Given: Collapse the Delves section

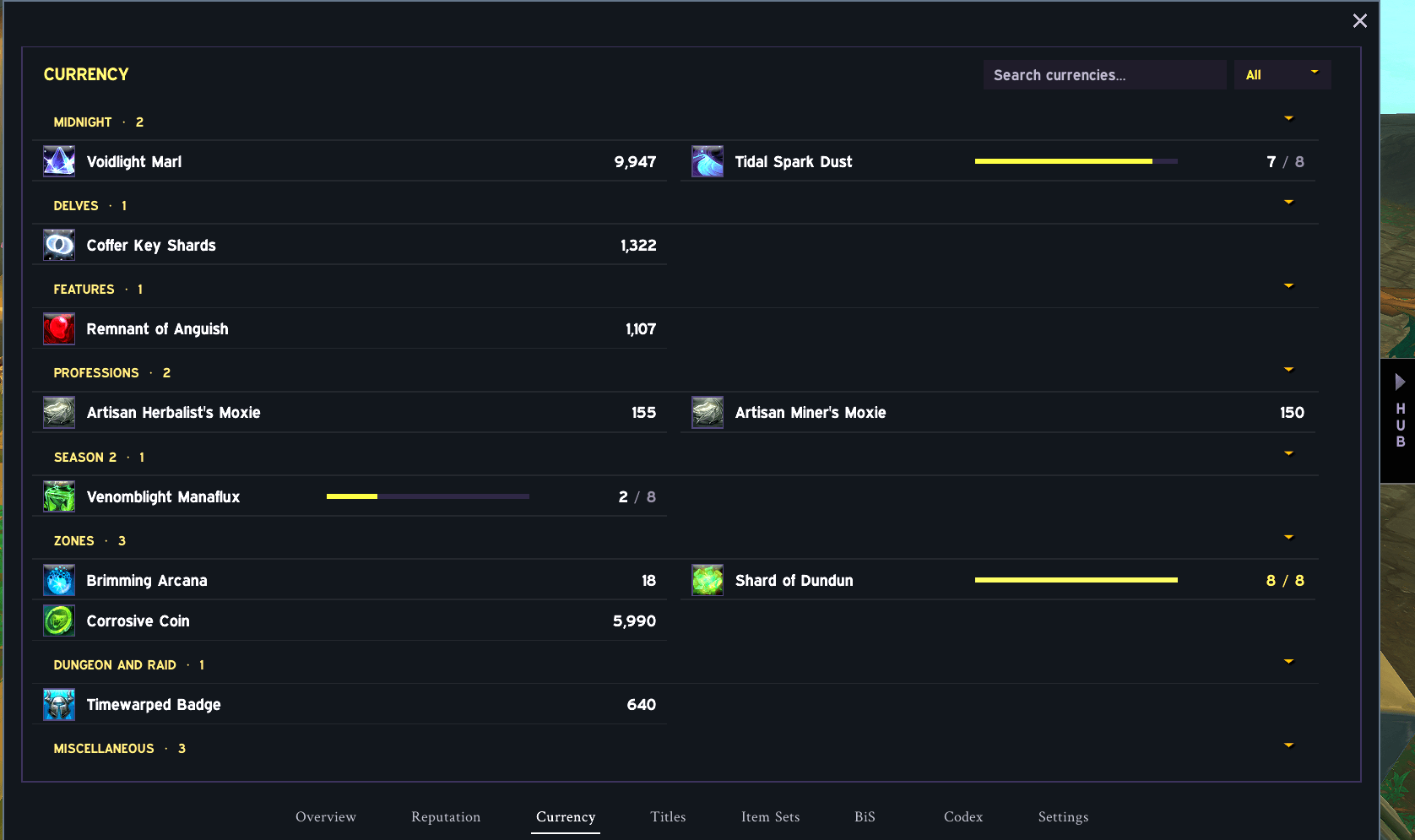Looking at the screenshot, I should tap(1288, 202).
